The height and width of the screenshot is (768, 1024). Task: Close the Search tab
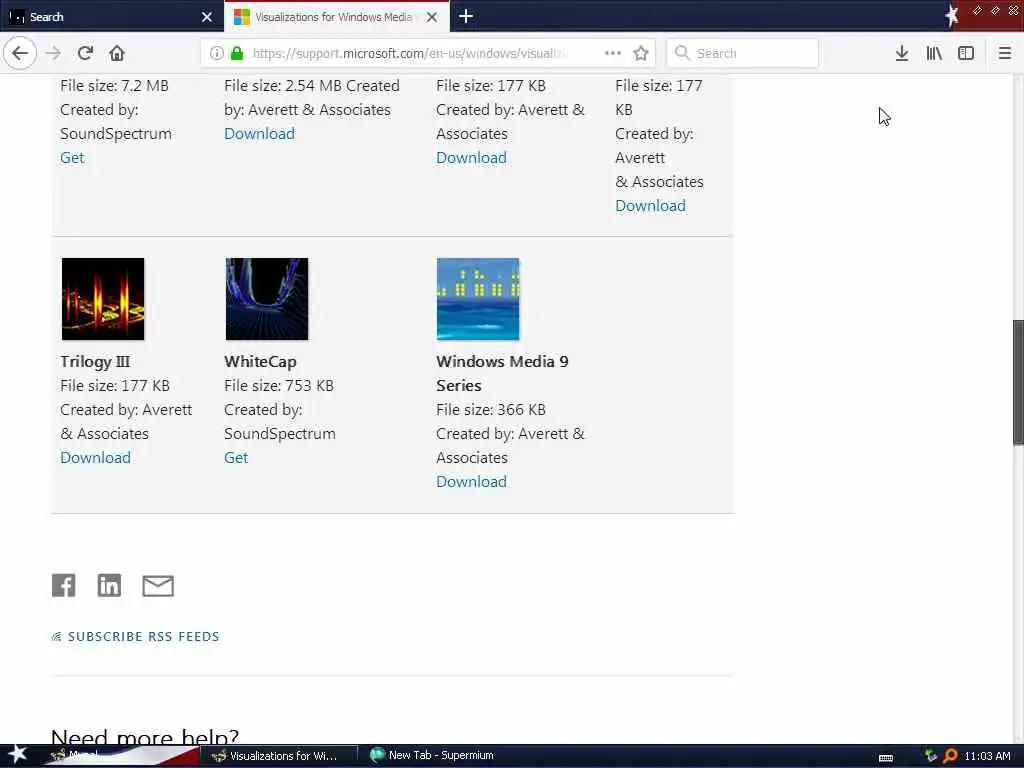coord(207,17)
